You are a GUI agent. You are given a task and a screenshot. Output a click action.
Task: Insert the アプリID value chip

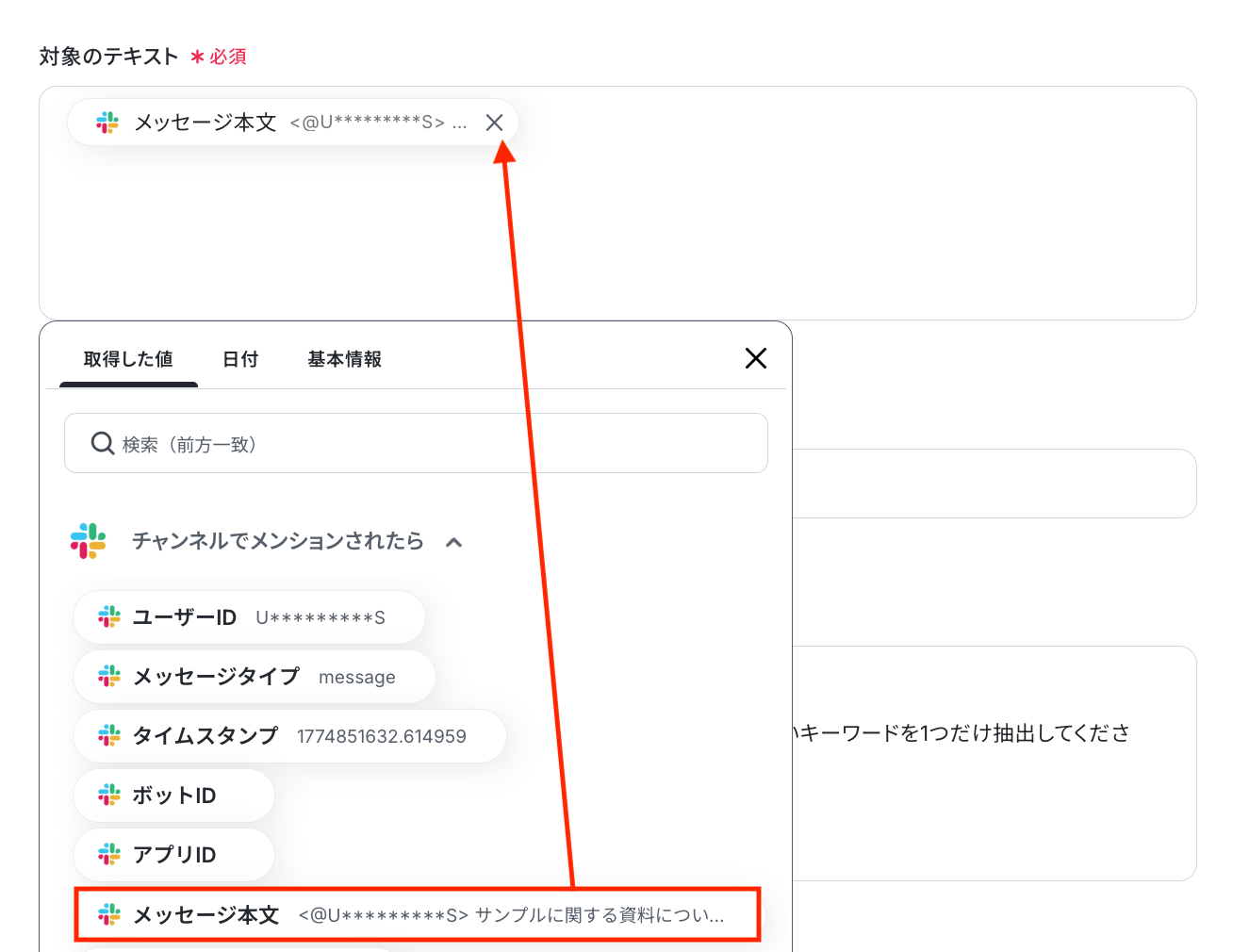173,855
